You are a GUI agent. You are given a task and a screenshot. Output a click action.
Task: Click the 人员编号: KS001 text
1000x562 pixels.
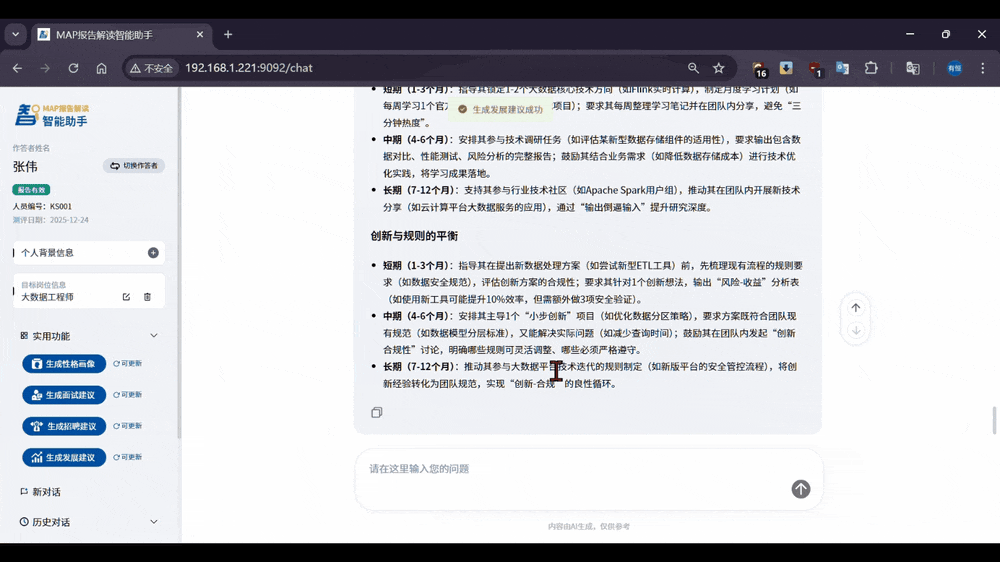[43, 206]
